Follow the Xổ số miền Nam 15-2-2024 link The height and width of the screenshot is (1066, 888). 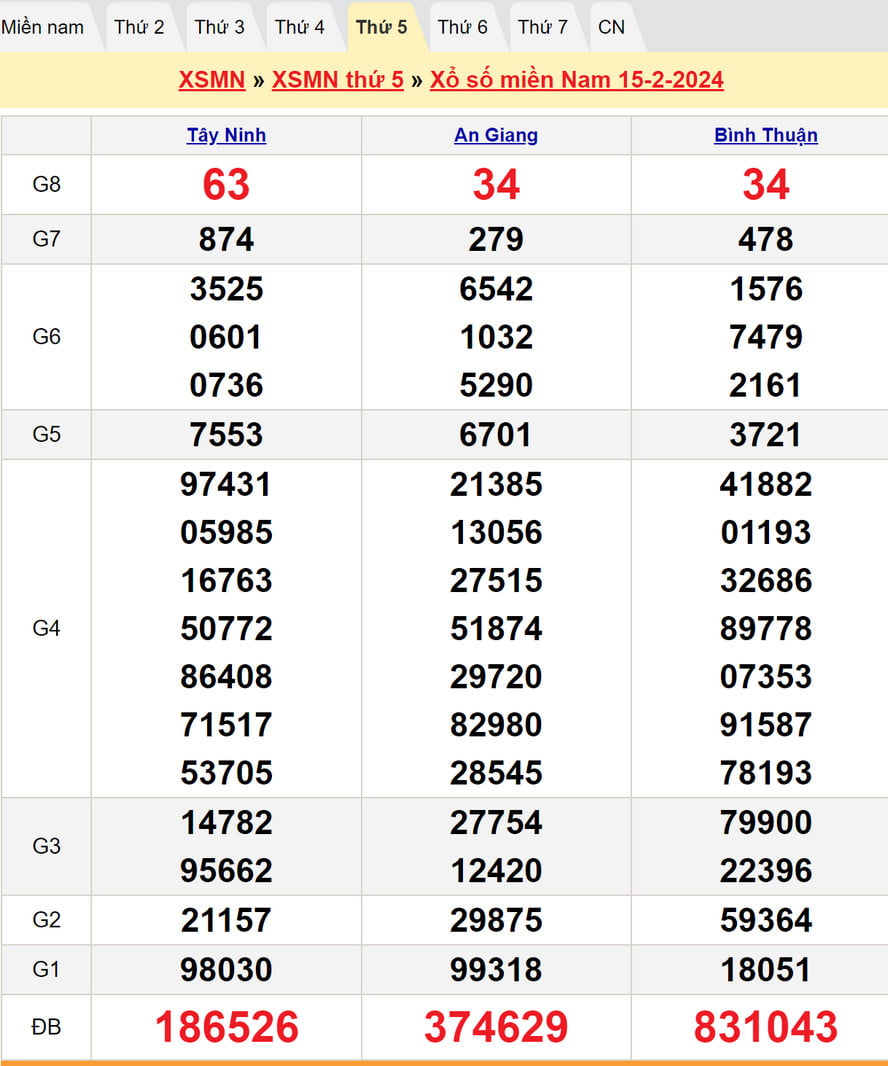(x=577, y=80)
